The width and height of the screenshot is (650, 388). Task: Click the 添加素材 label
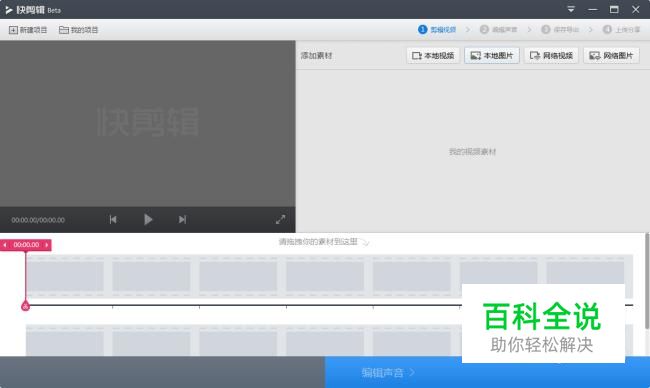point(316,56)
